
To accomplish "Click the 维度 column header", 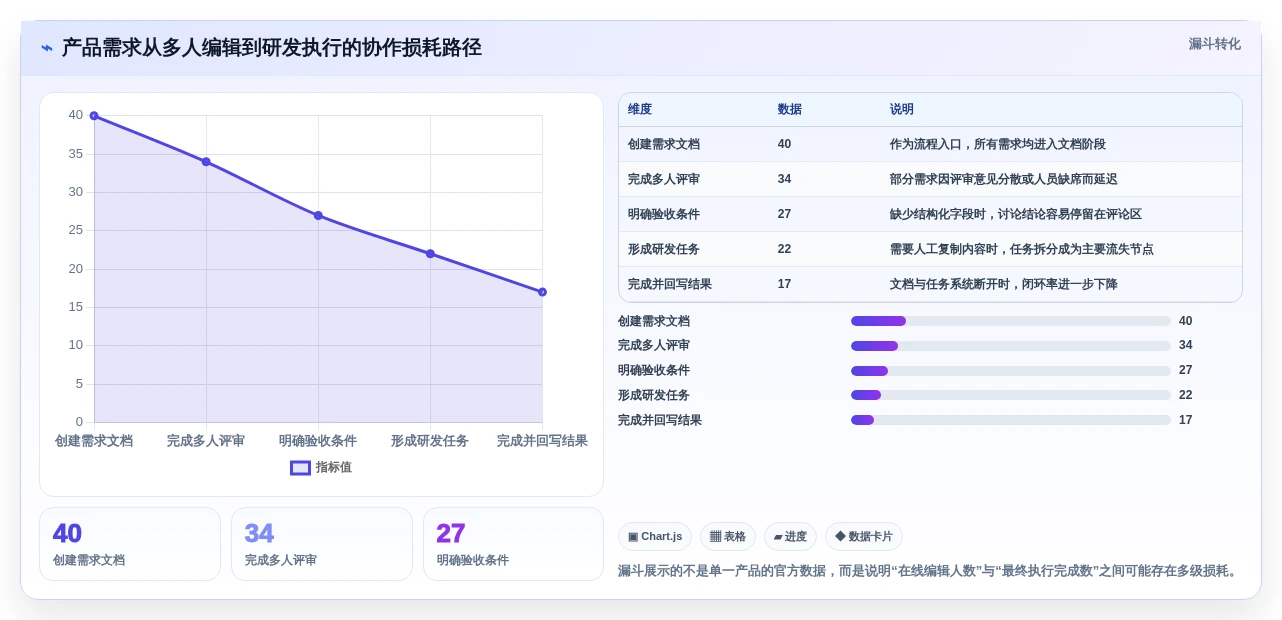I will tap(640, 109).
